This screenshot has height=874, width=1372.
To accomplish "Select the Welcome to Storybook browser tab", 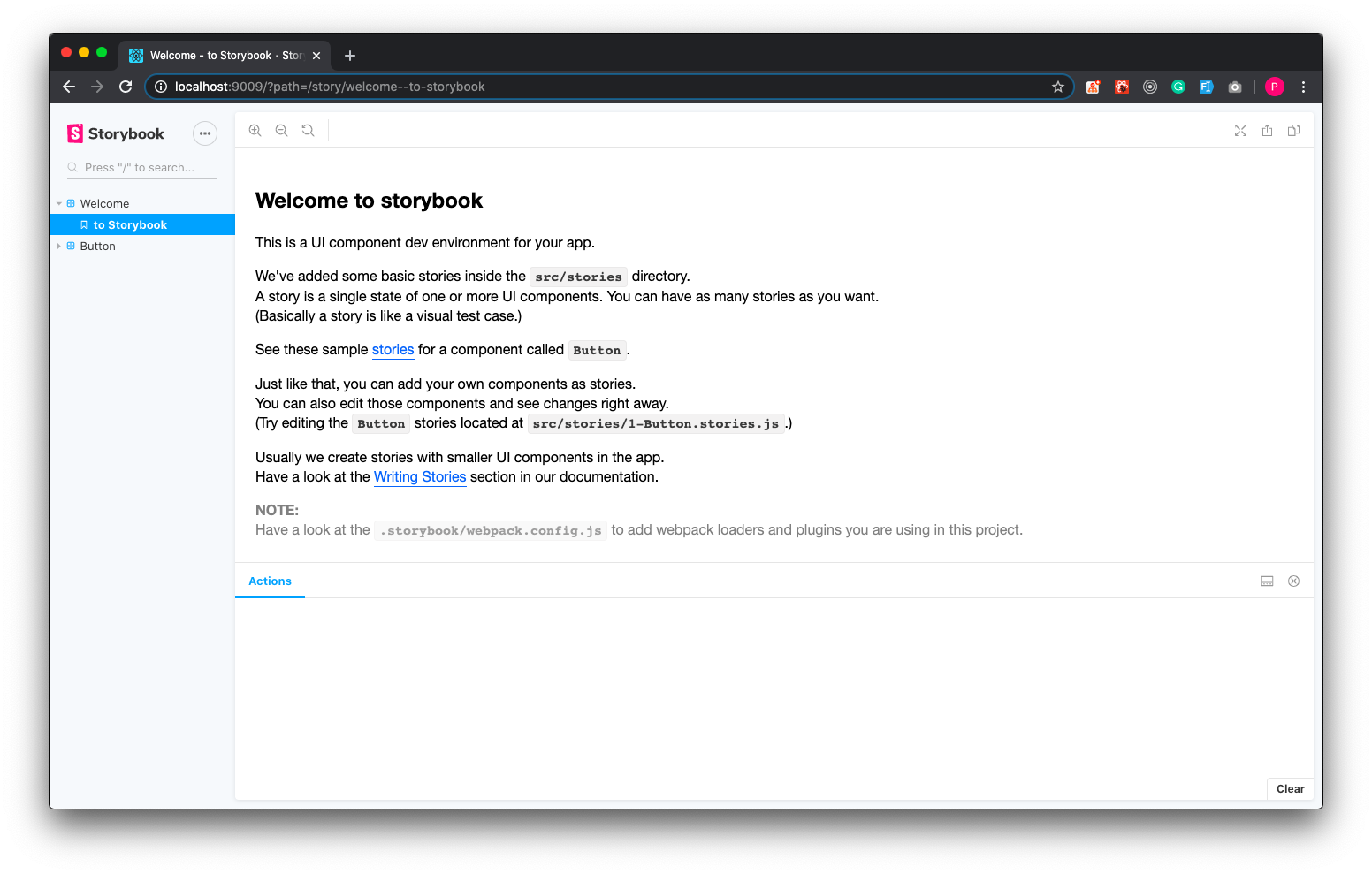I will pyautogui.click(x=225, y=56).
